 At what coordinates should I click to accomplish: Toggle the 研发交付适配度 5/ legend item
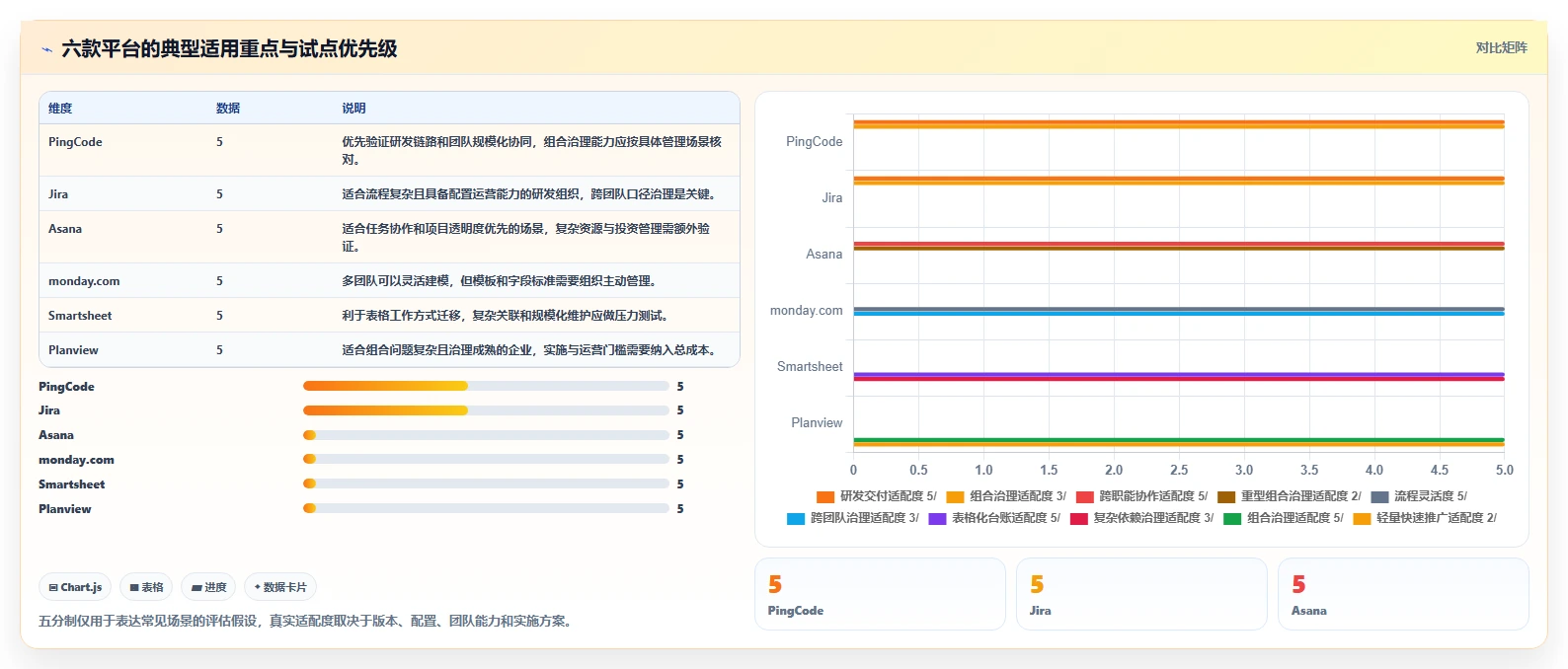pos(876,496)
